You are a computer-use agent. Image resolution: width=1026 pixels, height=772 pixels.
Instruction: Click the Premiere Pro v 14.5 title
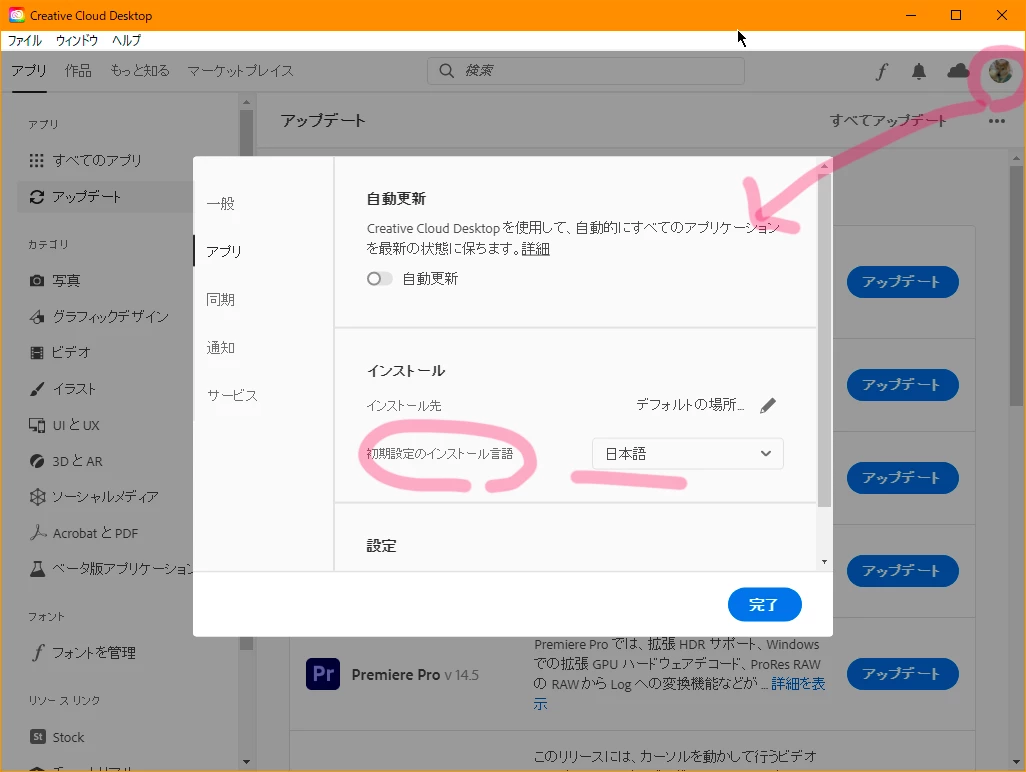tap(415, 675)
